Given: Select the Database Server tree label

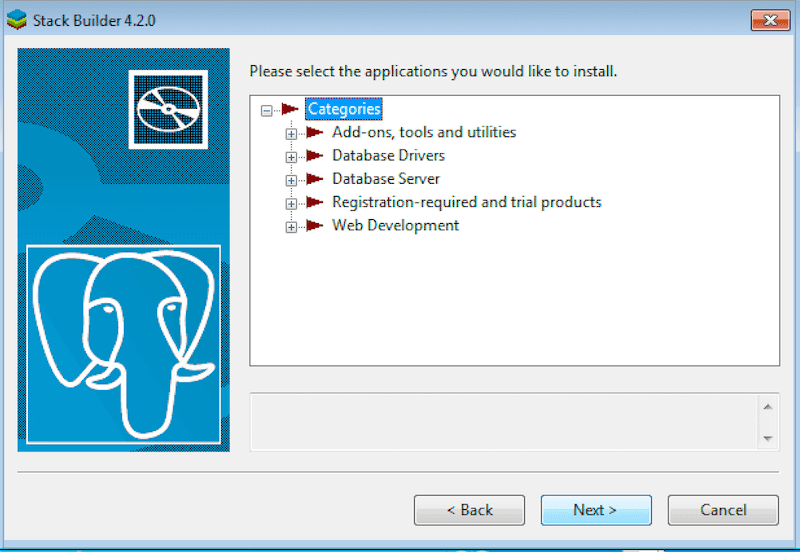Looking at the screenshot, I should [x=386, y=179].
